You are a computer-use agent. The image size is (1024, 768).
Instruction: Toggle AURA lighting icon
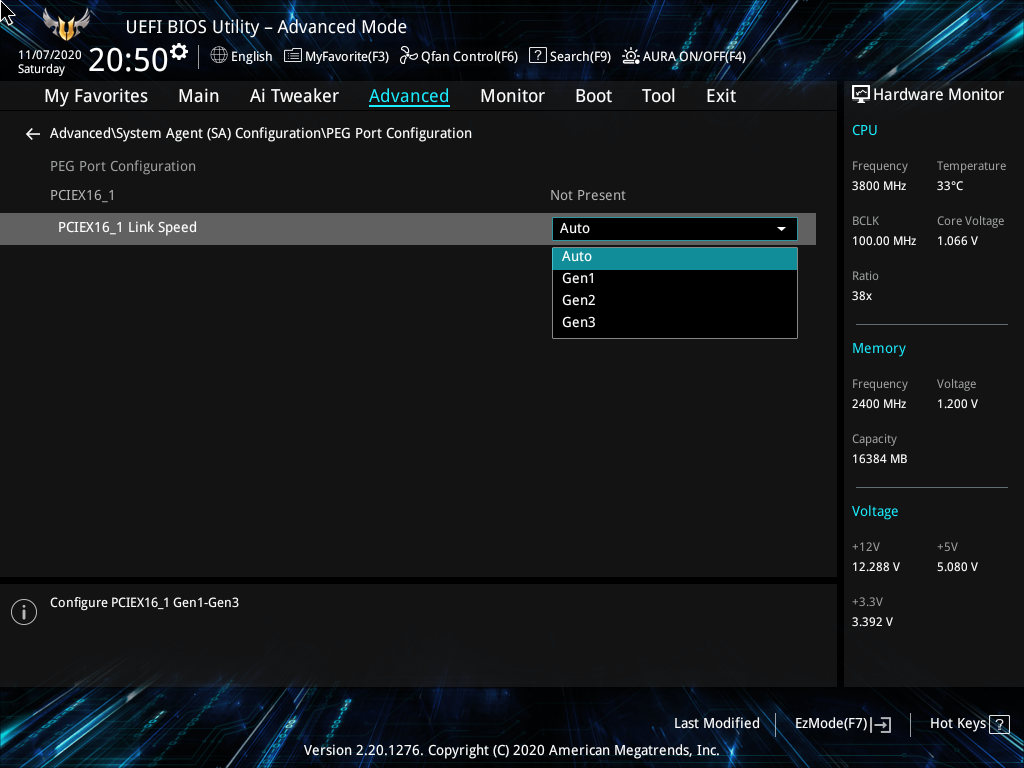630,56
